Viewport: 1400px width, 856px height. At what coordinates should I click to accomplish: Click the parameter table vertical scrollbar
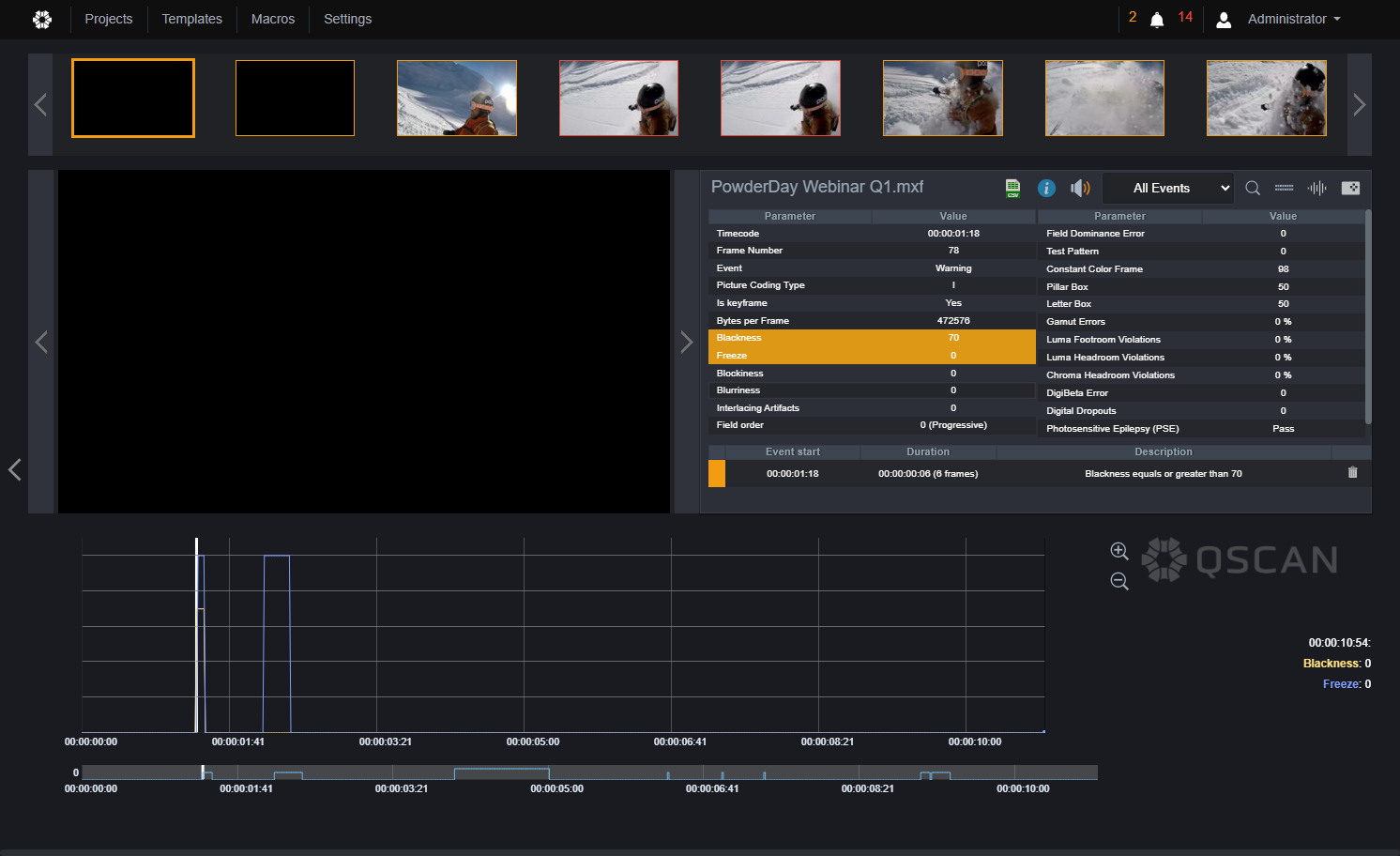pyautogui.click(x=1368, y=316)
